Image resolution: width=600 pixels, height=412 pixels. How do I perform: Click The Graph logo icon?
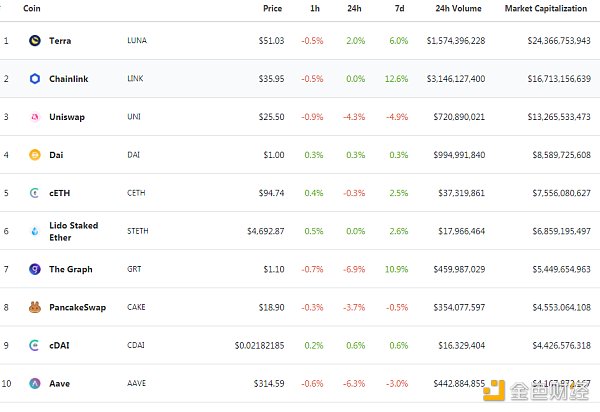click(34, 269)
